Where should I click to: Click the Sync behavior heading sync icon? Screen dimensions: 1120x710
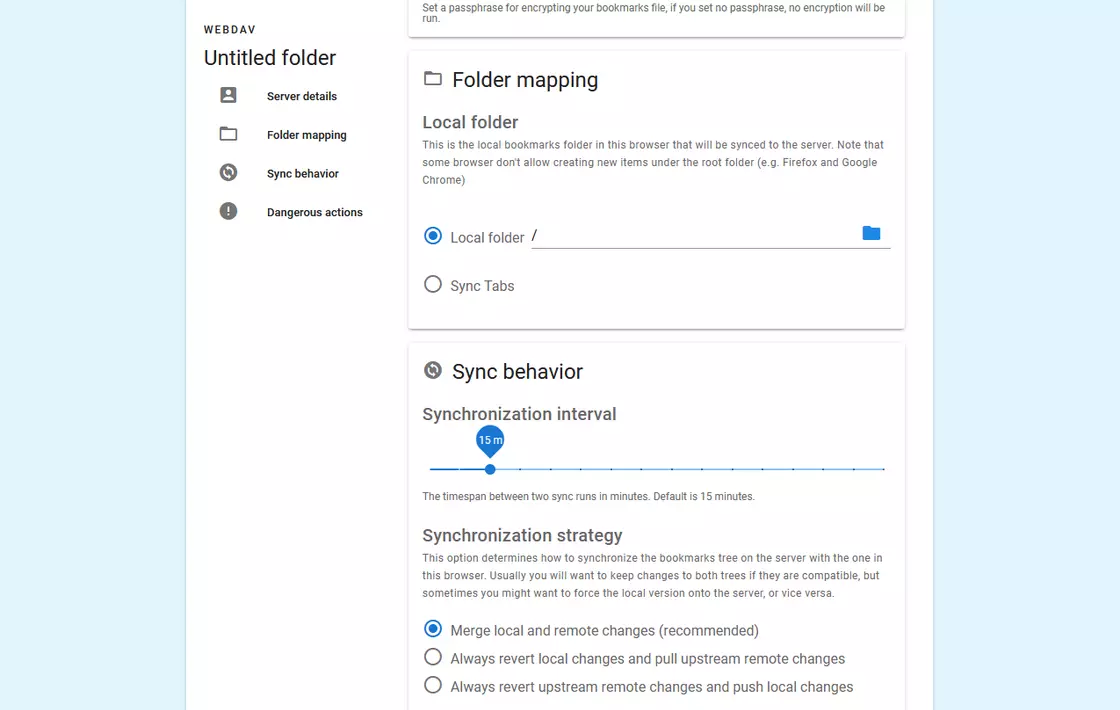pos(433,370)
